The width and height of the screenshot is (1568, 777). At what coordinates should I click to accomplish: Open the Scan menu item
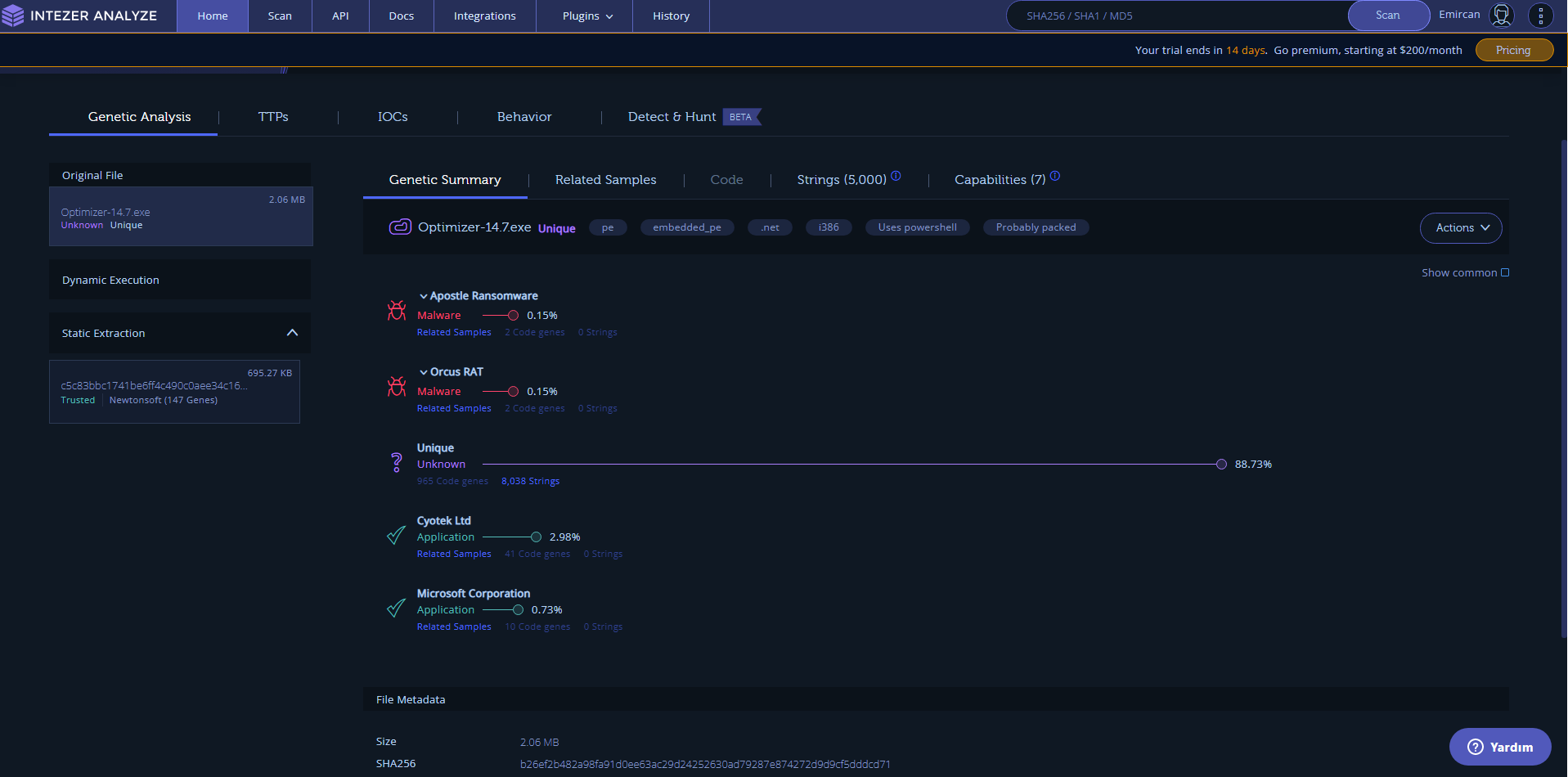click(280, 16)
